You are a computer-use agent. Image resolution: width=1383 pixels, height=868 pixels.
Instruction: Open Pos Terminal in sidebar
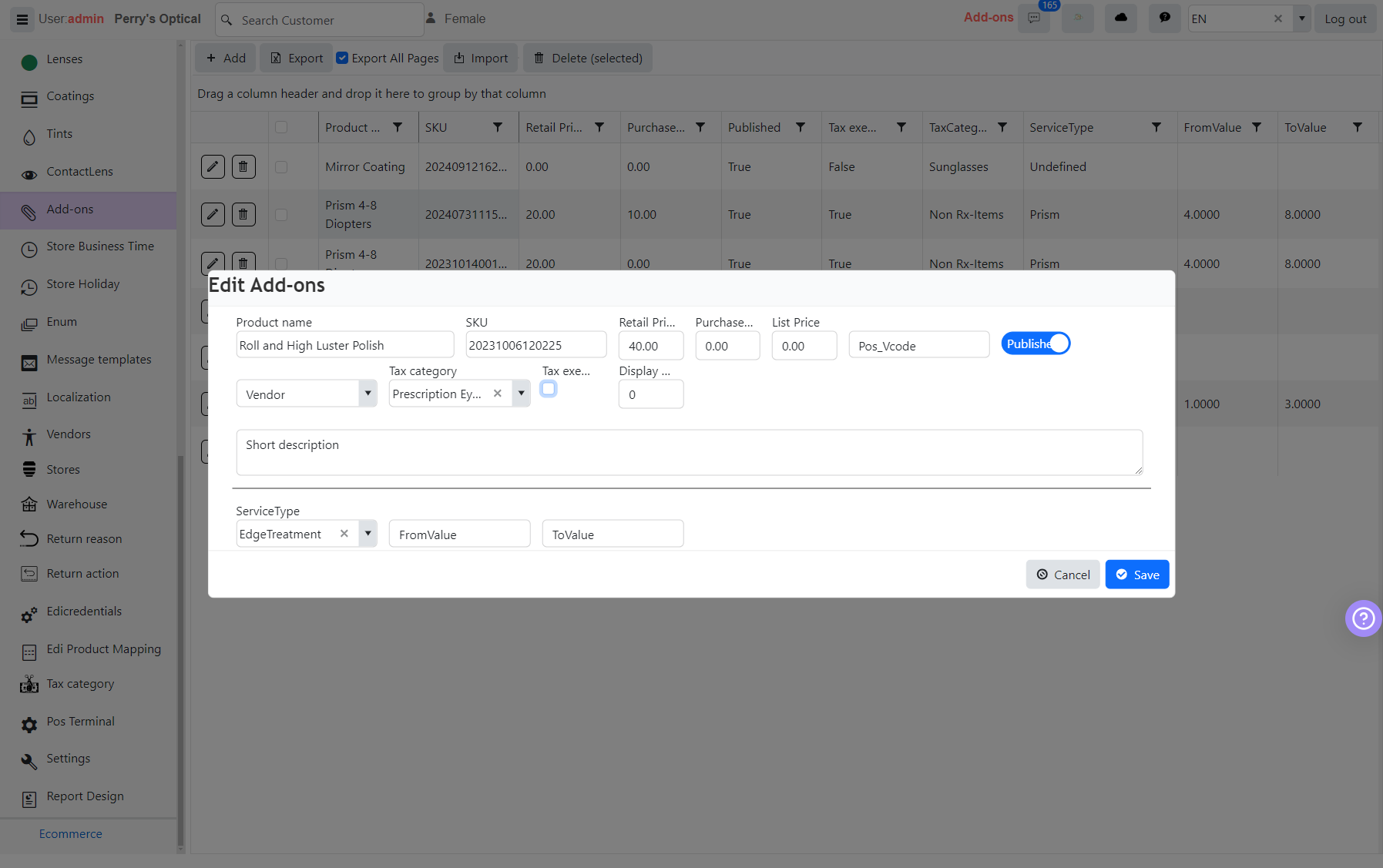click(80, 722)
